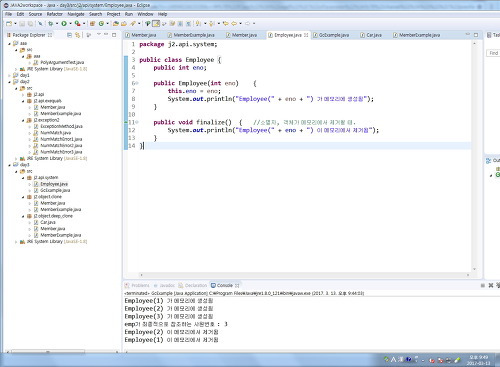Viewport: 500px width, 367px height.
Task: Open Package Explorer View Menu triangle
Action: click(99, 35)
